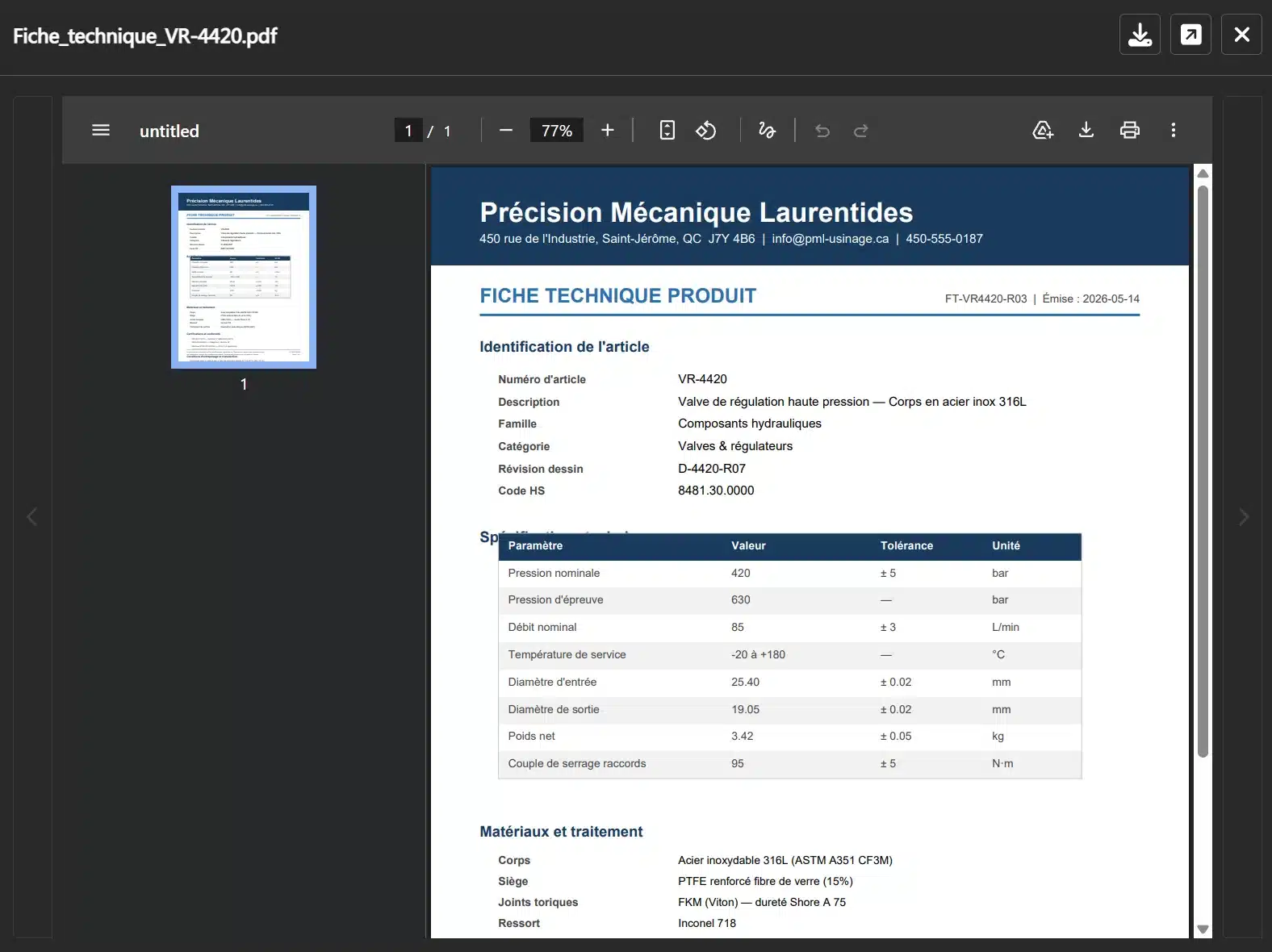
Task: Zoom in with the plus button
Action: click(608, 130)
